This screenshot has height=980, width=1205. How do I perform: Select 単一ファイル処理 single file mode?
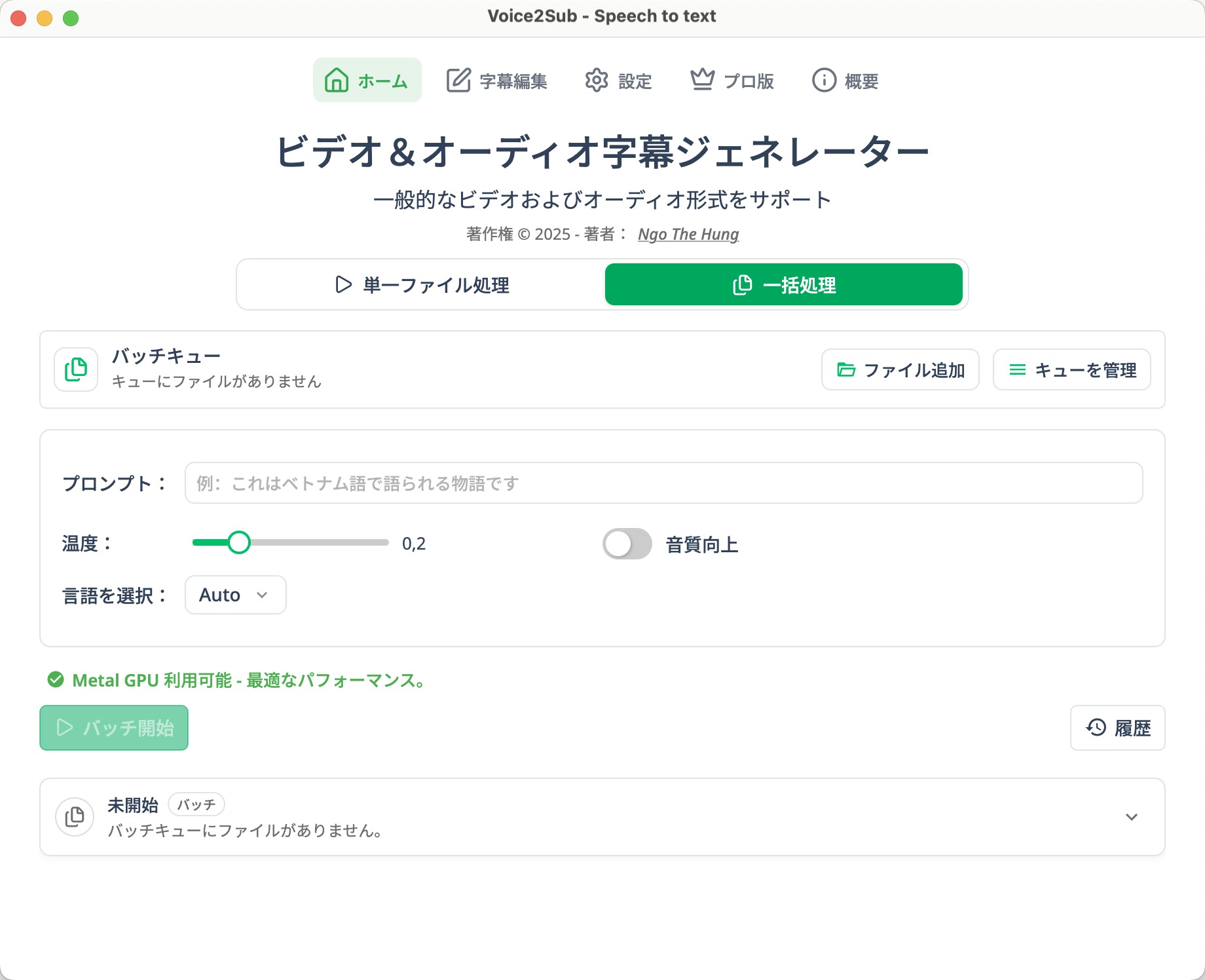pyautogui.click(x=422, y=285)
